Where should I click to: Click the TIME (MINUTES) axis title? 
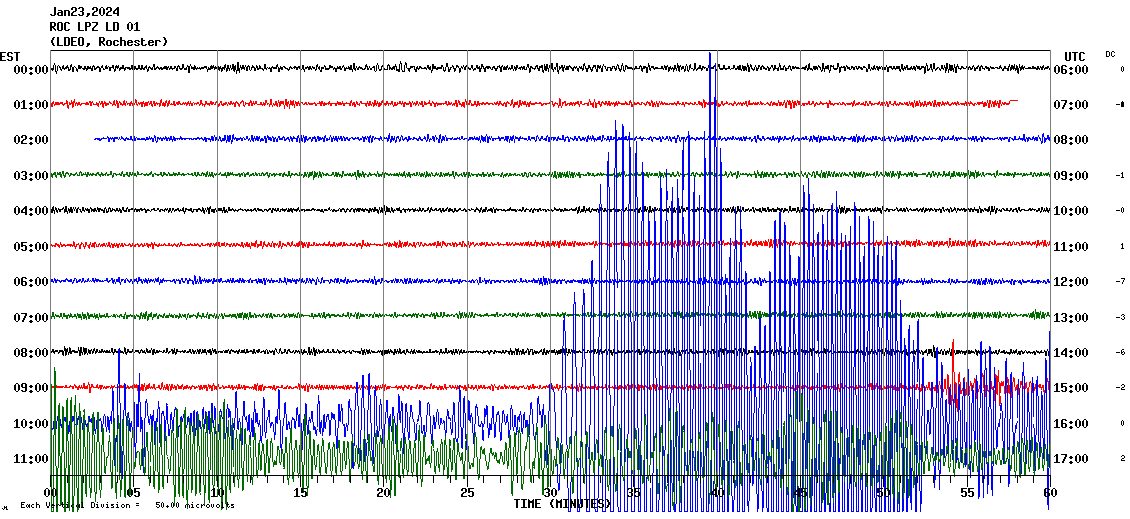(561, 504)
